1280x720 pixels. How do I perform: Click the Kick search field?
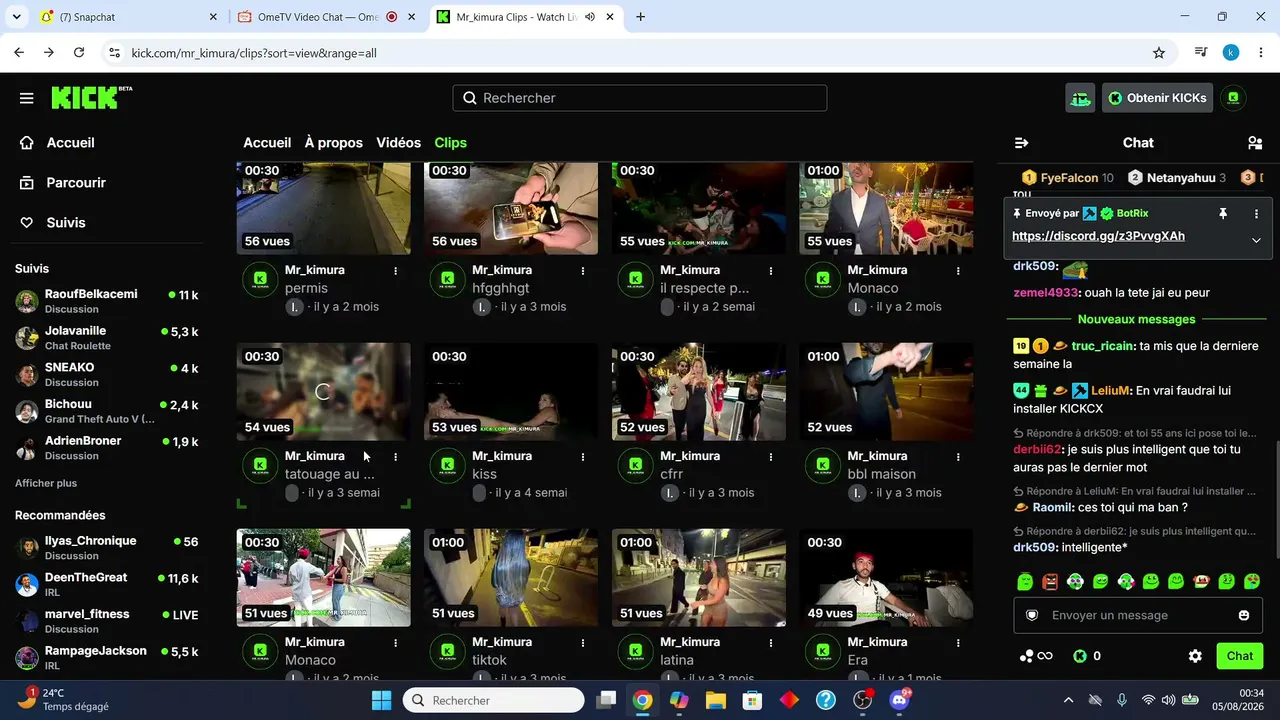pos(640,98)
